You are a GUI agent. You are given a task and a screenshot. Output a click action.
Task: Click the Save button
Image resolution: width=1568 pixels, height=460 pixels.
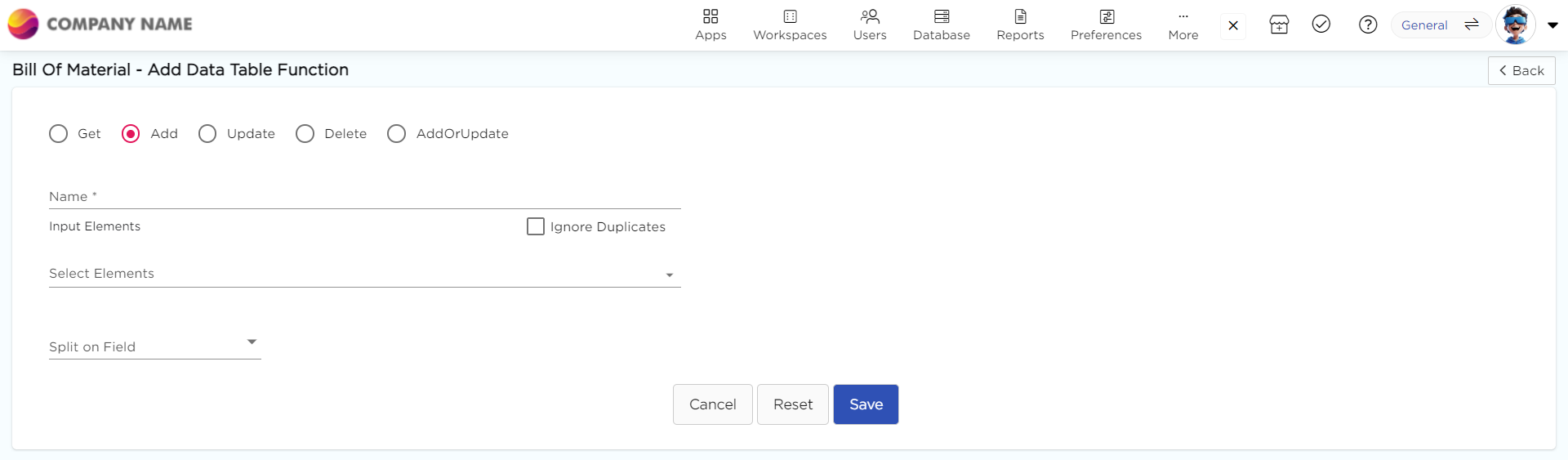[866, 404]
